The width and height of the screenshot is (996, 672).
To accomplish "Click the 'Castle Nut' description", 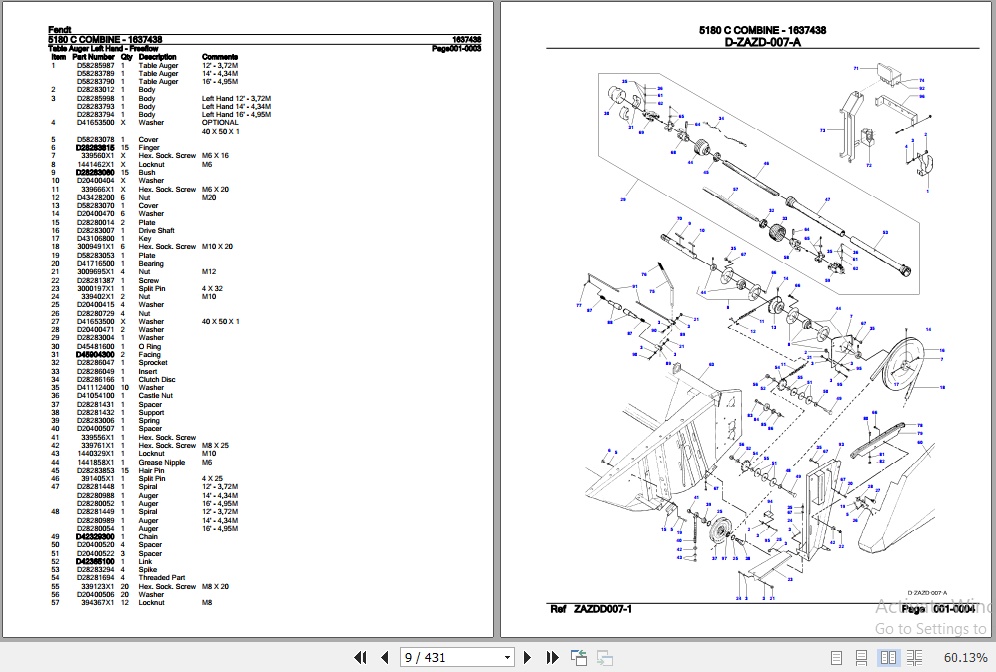I will point(156,395).
